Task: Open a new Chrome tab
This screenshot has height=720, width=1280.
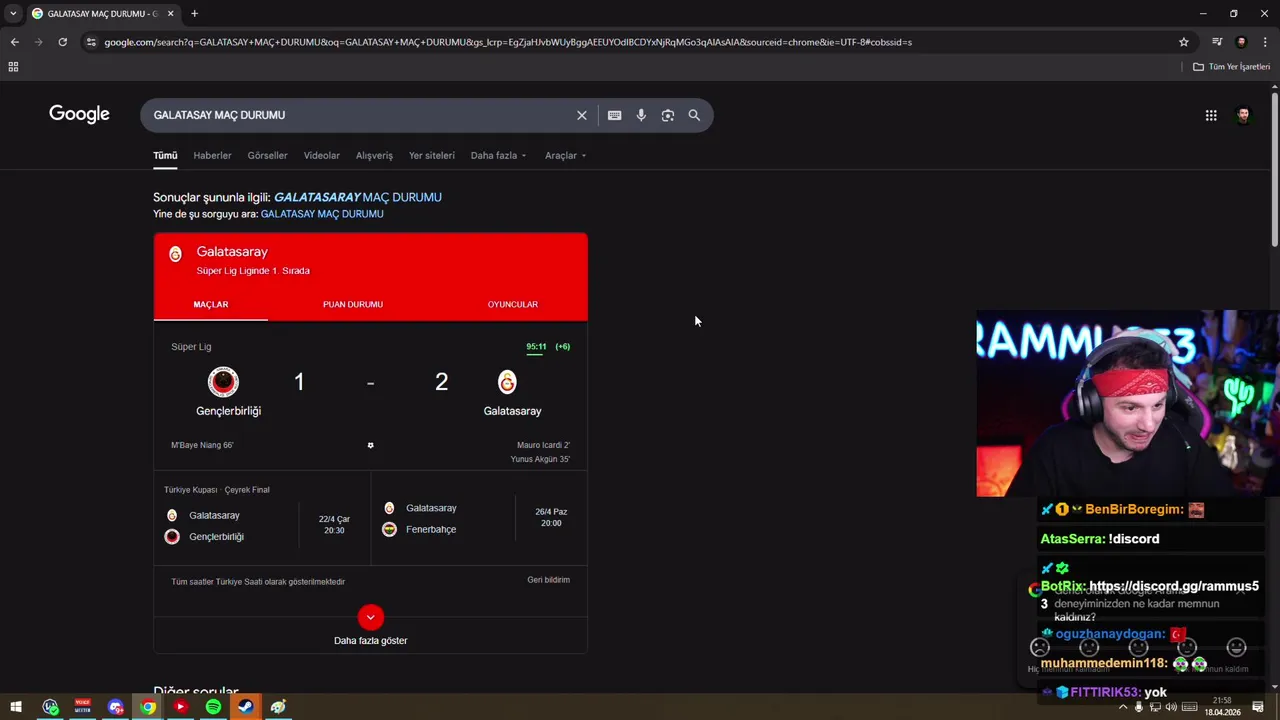Action: (x=194, y=14)
